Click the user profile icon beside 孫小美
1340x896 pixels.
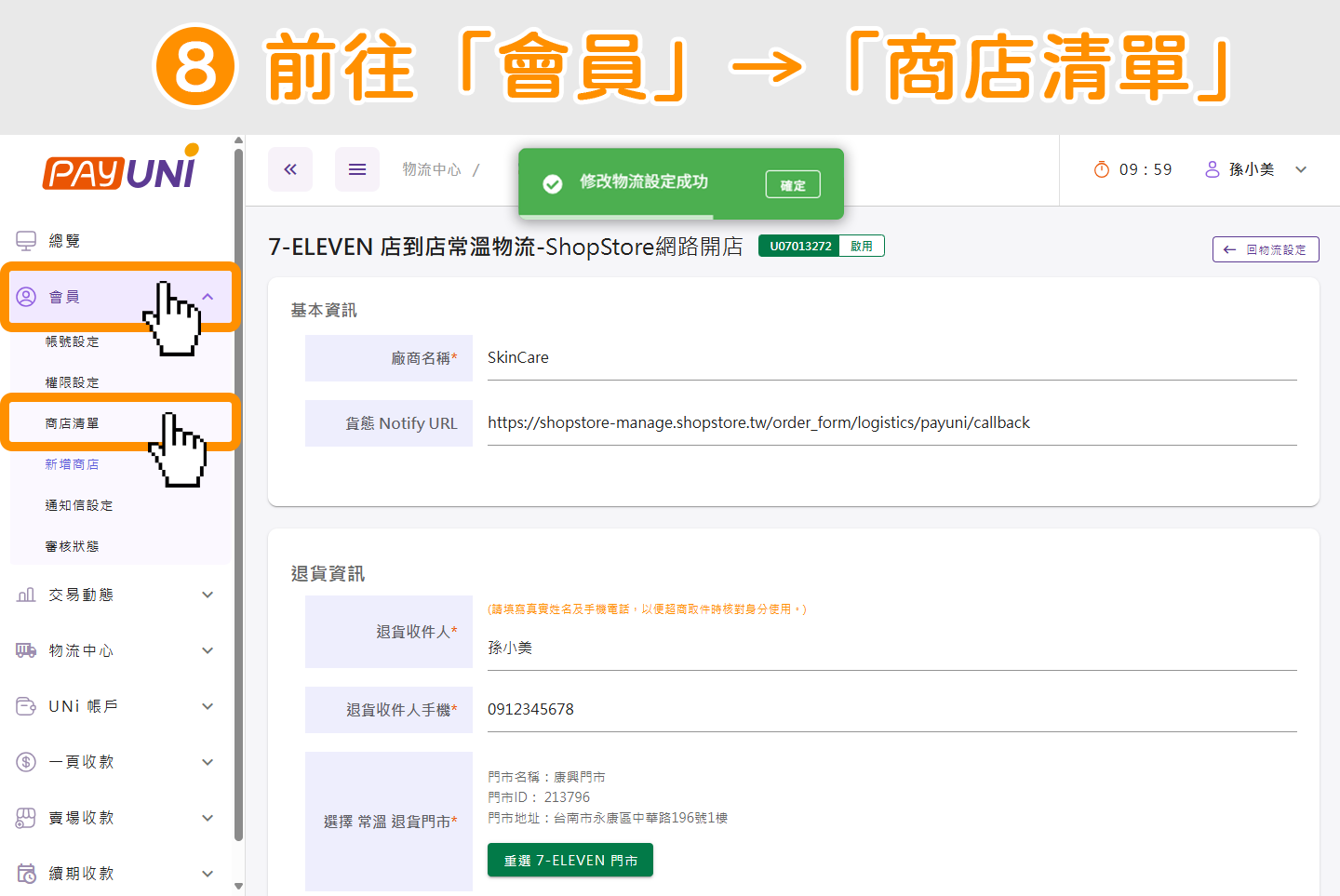1213,169
